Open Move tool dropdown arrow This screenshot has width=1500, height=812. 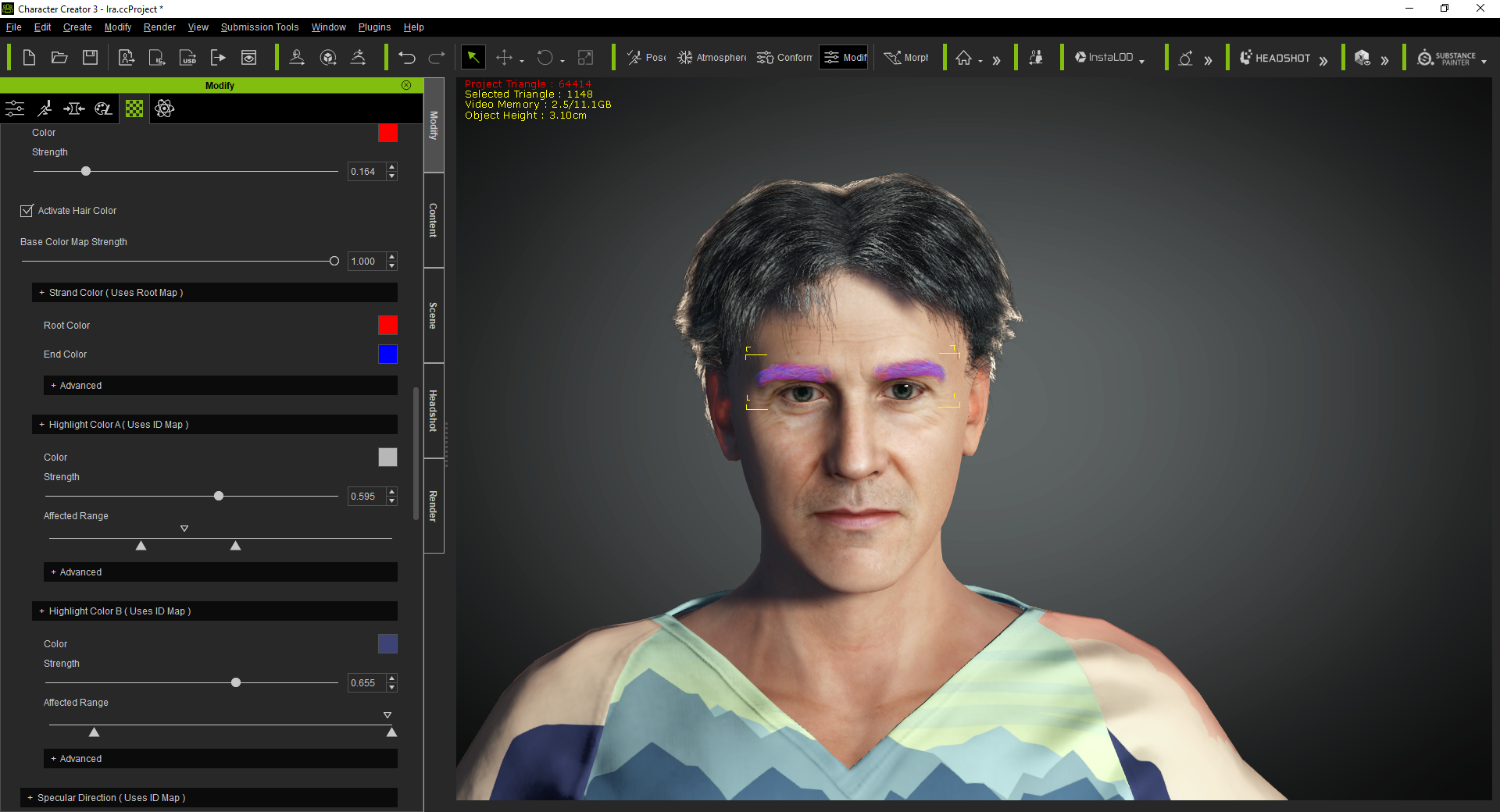coord(522,61)
